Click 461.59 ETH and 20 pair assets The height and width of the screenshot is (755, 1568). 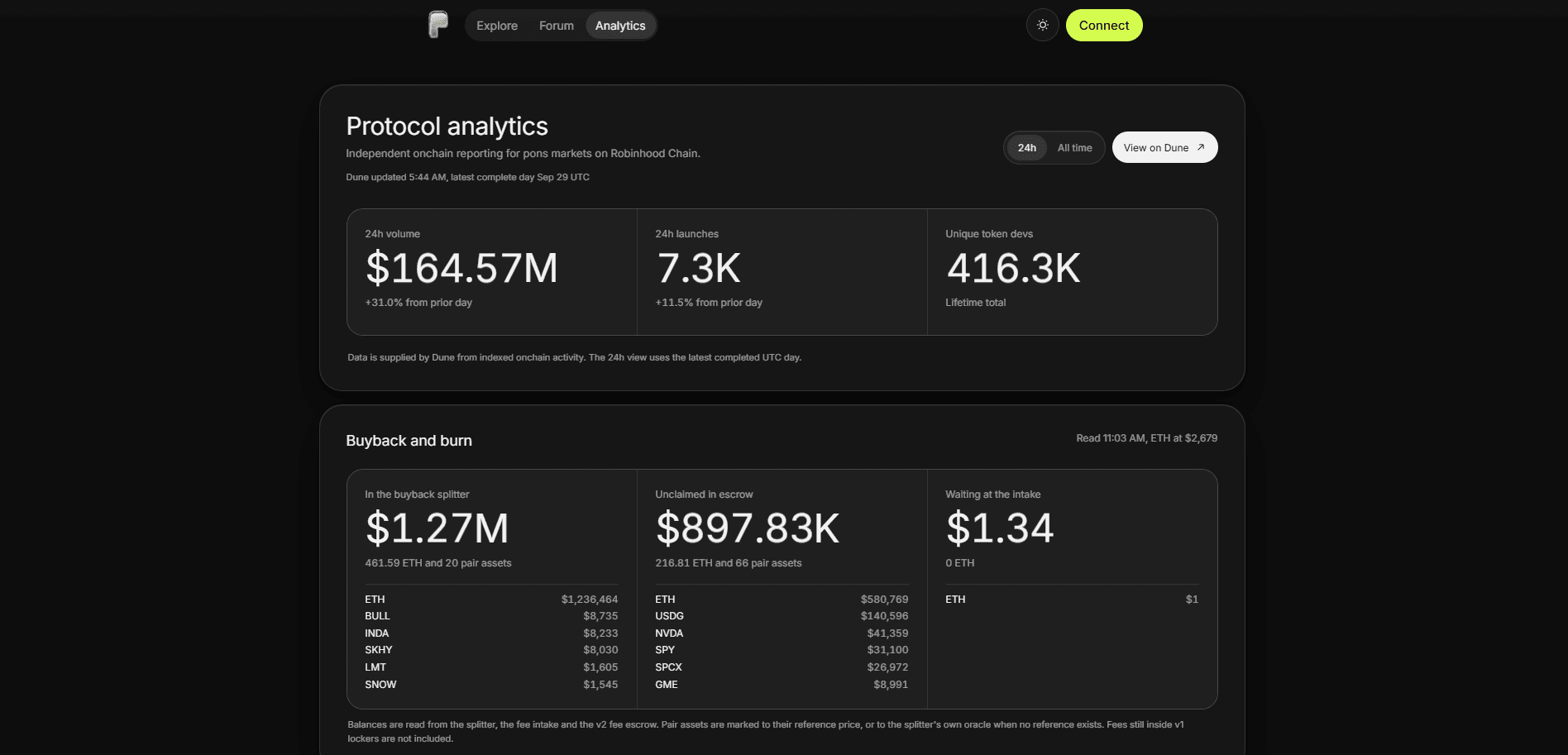click(438, 563)
